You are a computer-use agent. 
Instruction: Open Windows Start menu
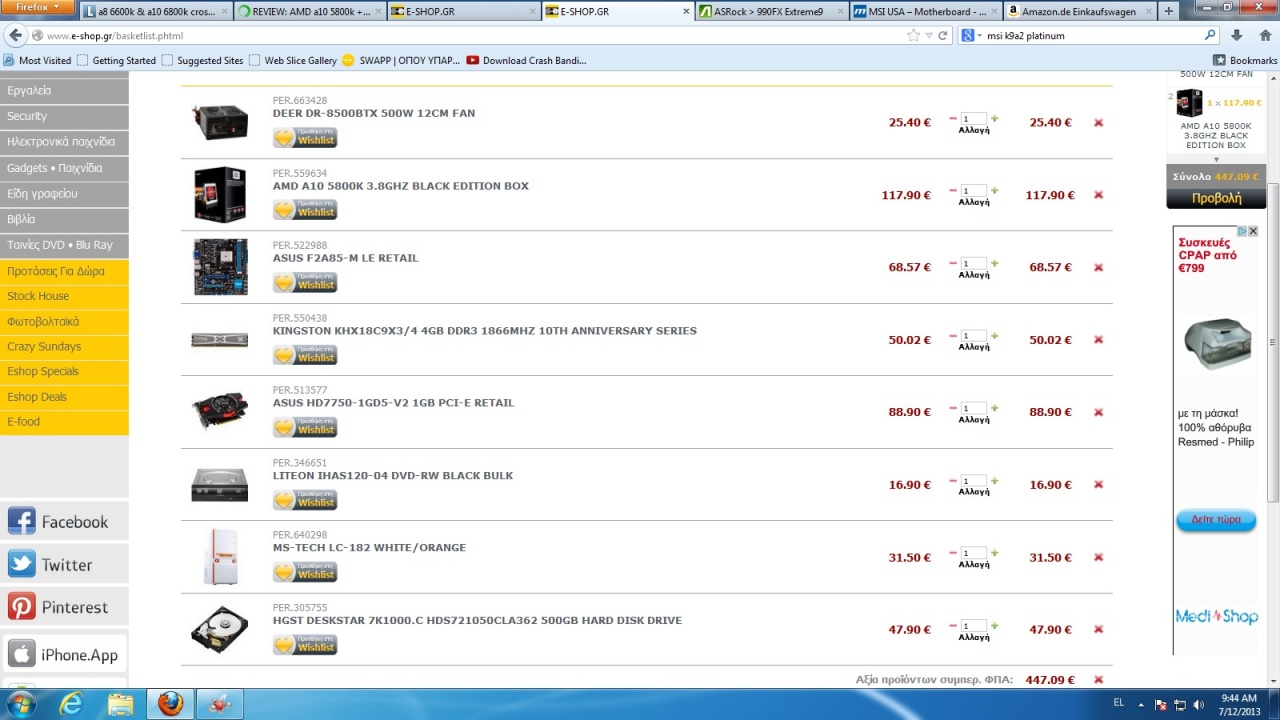[x=20, y=704]
